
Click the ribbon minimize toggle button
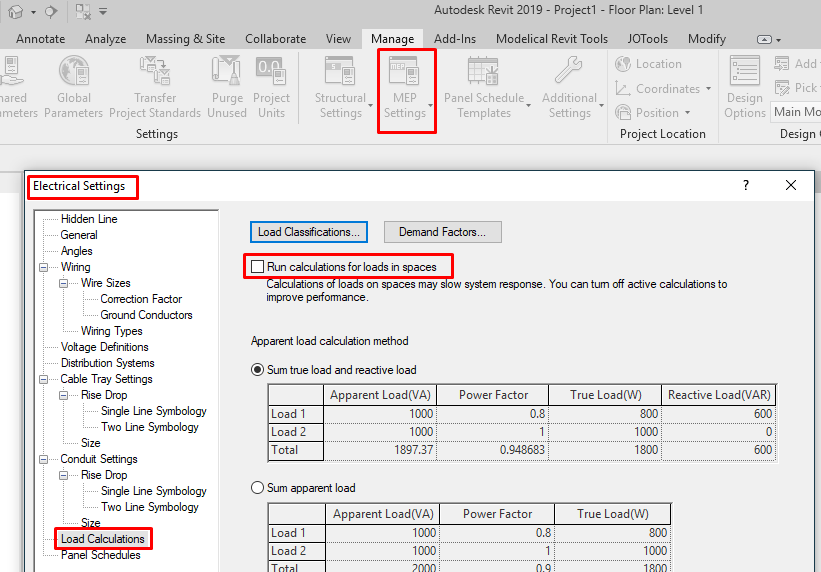(x=764, y=39)
